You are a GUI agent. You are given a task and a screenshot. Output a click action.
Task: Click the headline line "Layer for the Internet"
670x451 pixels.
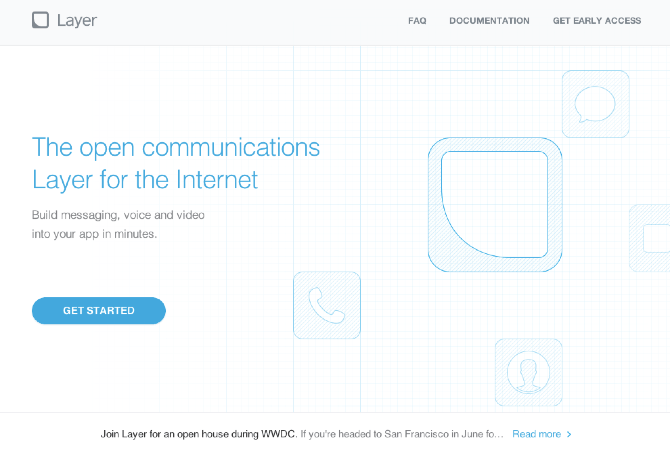tap(145, 180)
